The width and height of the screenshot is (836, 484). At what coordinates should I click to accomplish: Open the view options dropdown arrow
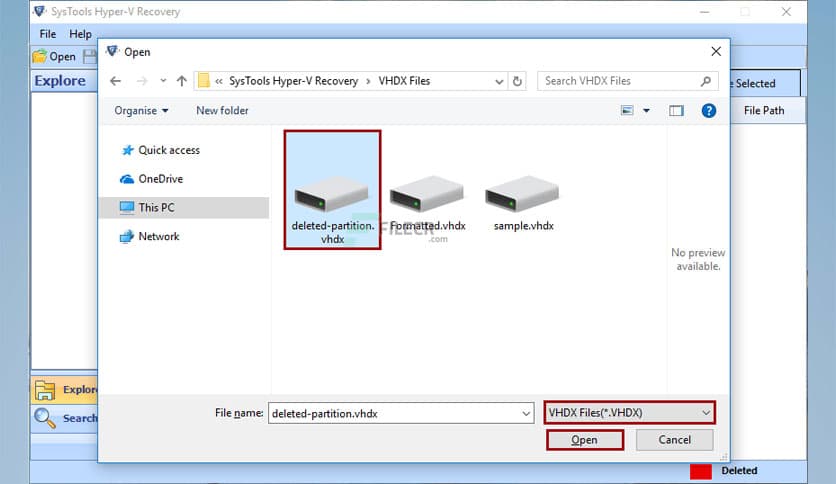tap(646, 110)
